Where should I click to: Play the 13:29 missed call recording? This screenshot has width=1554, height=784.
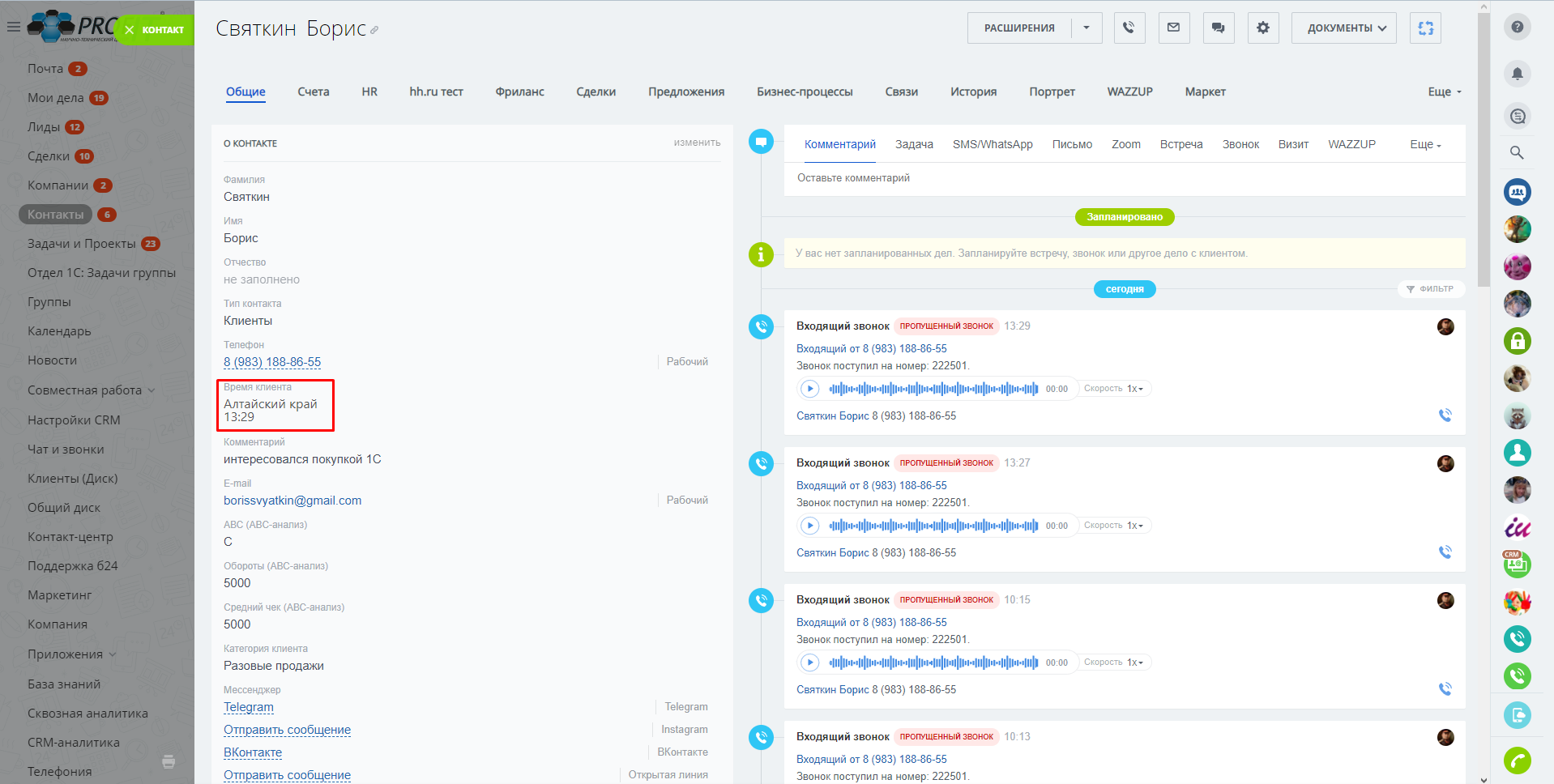point(809,389)
